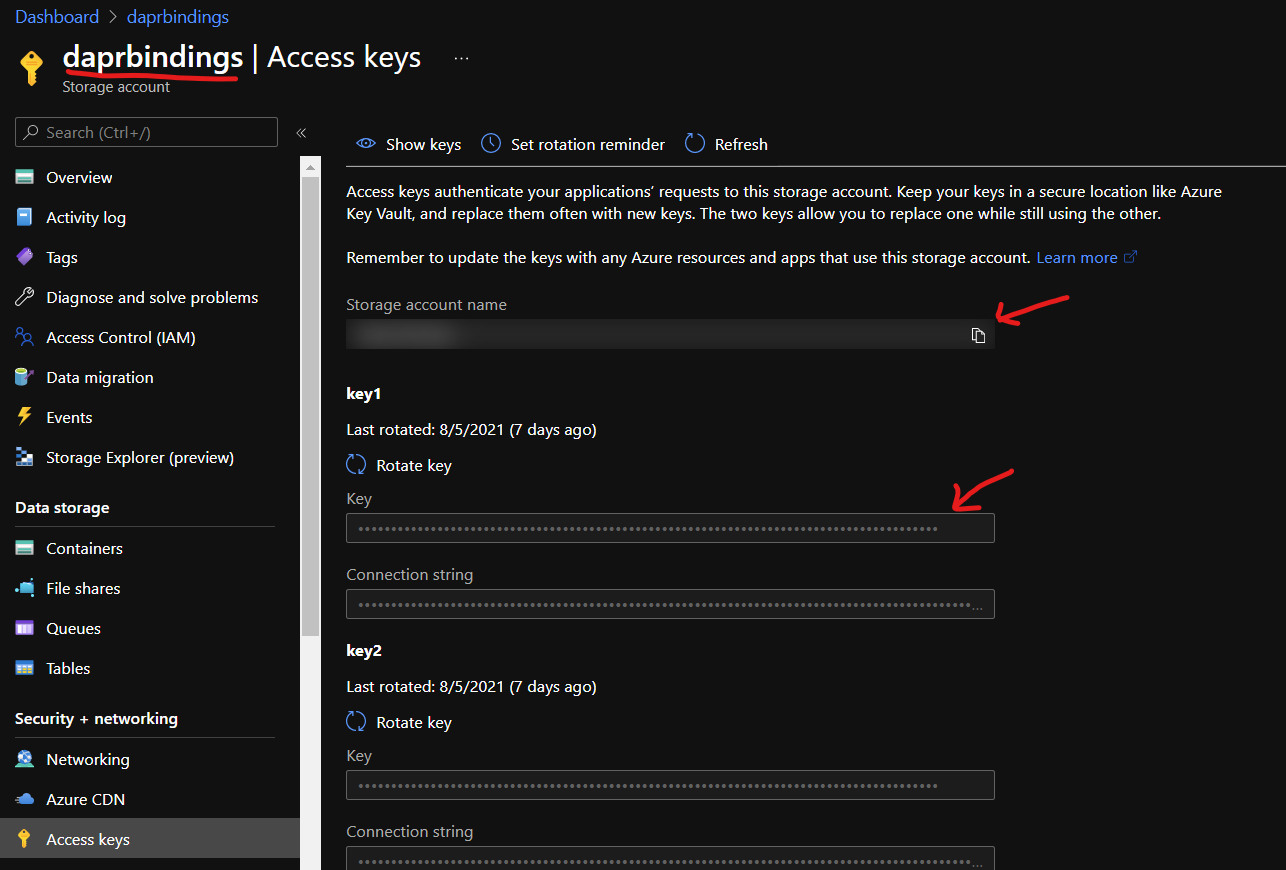
Task: Go to Containers under Data storage
Action: click(84, 548)
